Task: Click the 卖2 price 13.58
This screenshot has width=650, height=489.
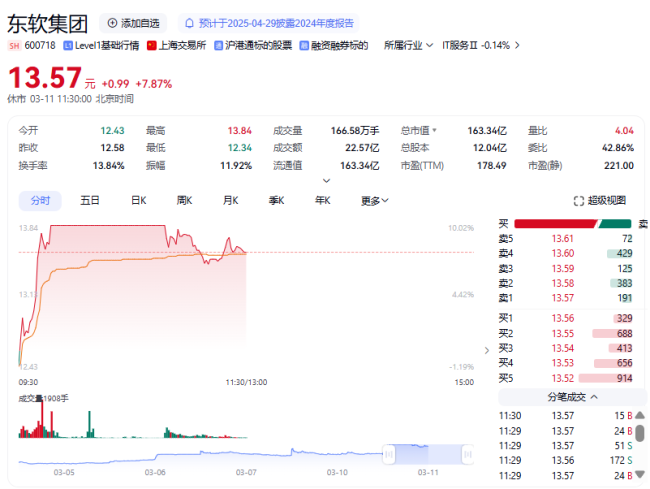Action: click(x=563, y=283)
